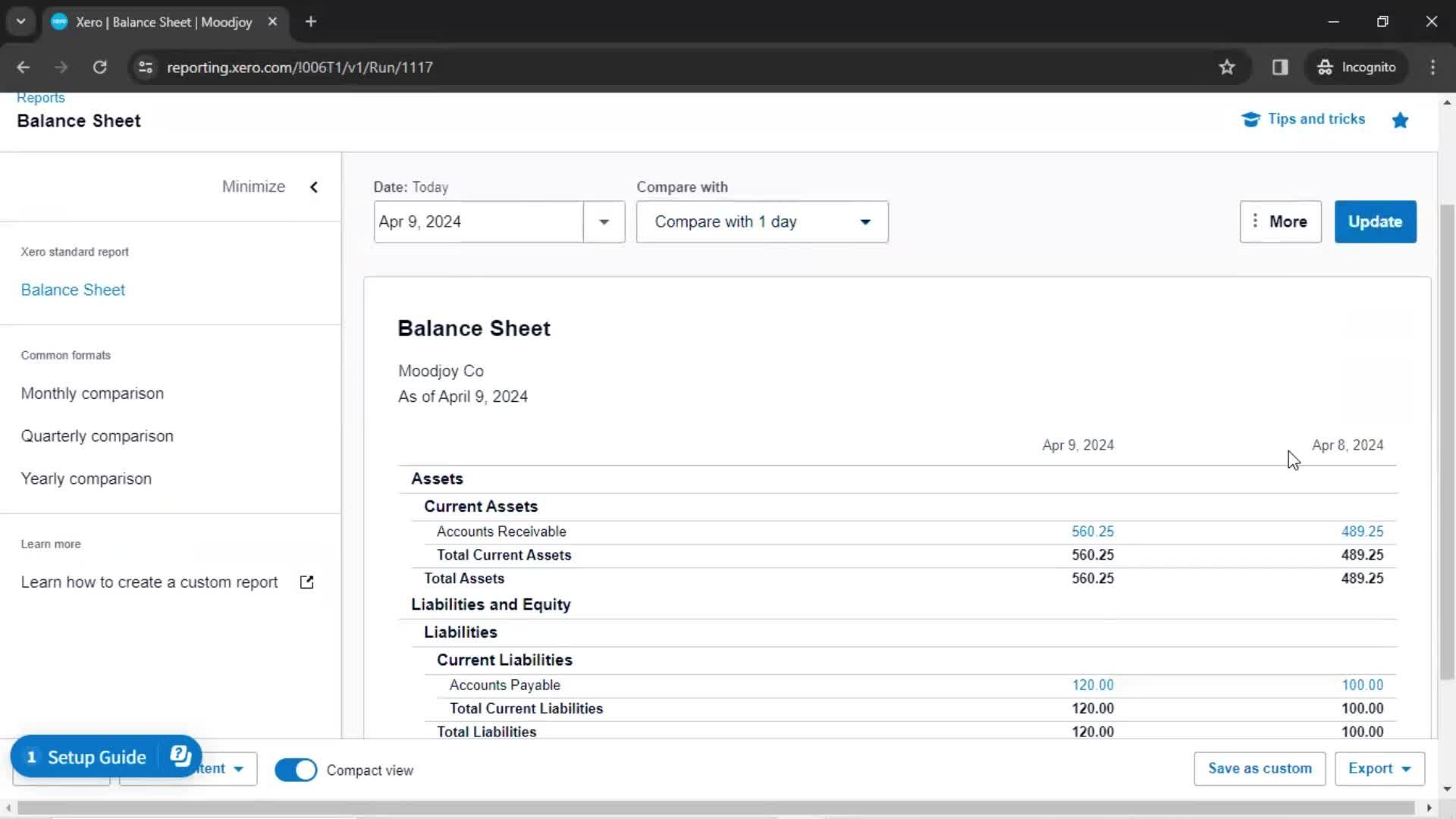The height and width of the screenshot is (819, 1456).
Task: Click the Total Current Liabilities label
Action: pos(526,708)
